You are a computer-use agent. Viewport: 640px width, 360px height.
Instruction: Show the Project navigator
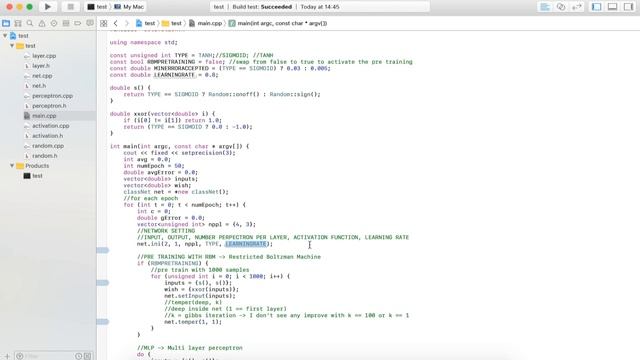pos(6,23)
